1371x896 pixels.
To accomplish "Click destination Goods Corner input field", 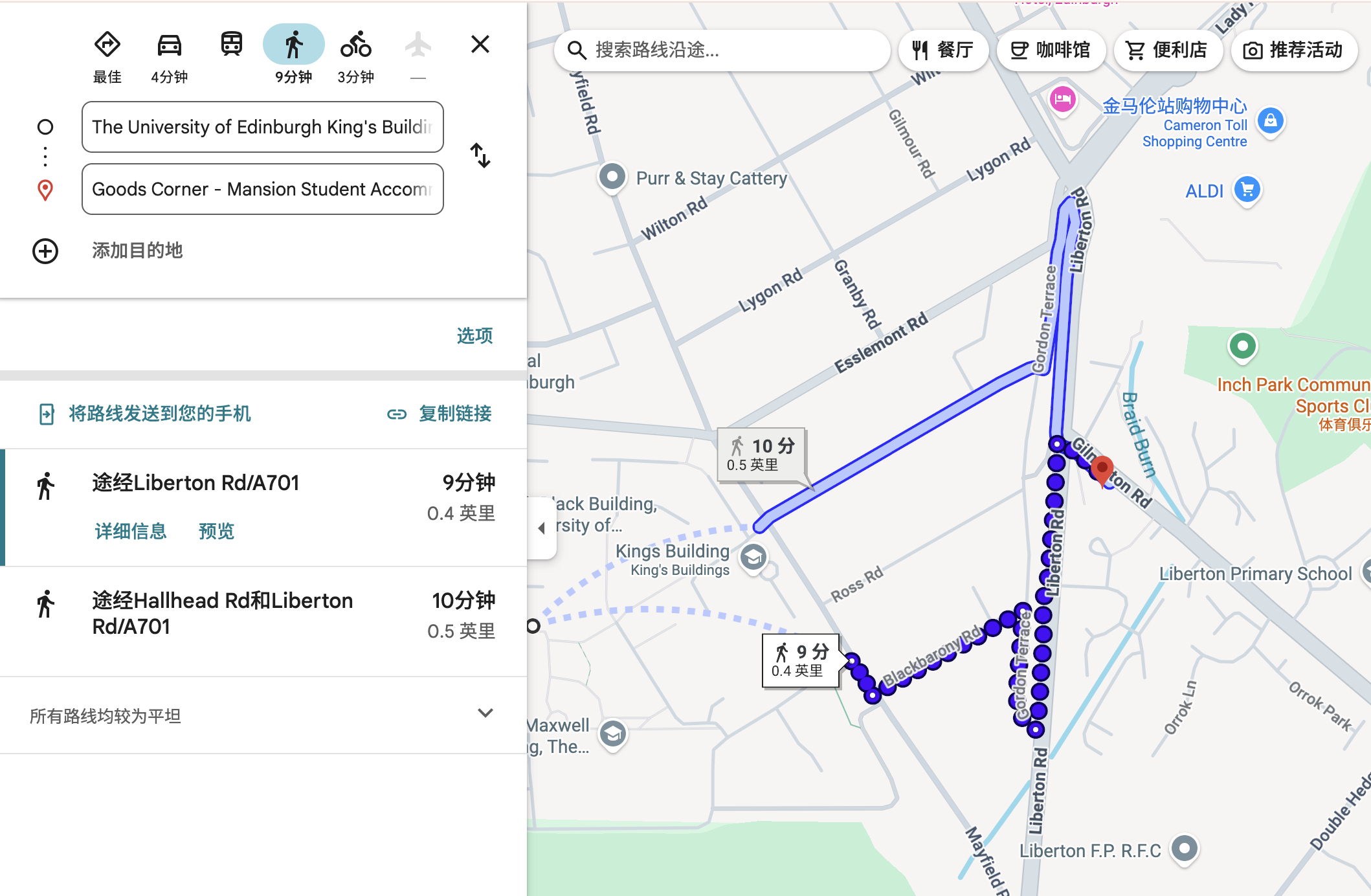I will click(262, 189).
